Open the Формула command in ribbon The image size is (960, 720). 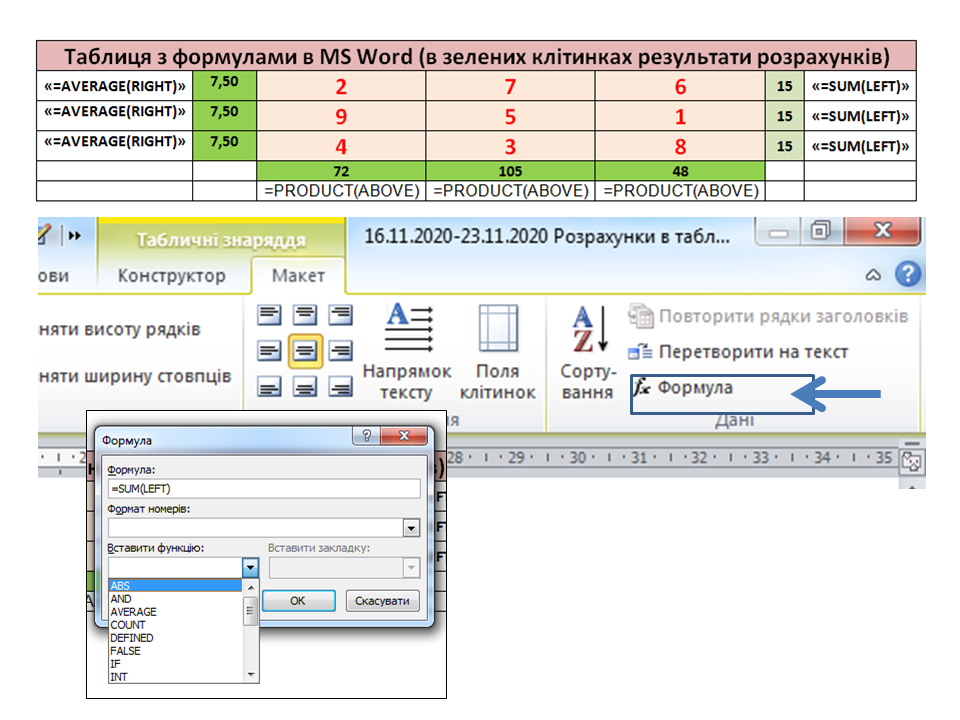[684, 388]
